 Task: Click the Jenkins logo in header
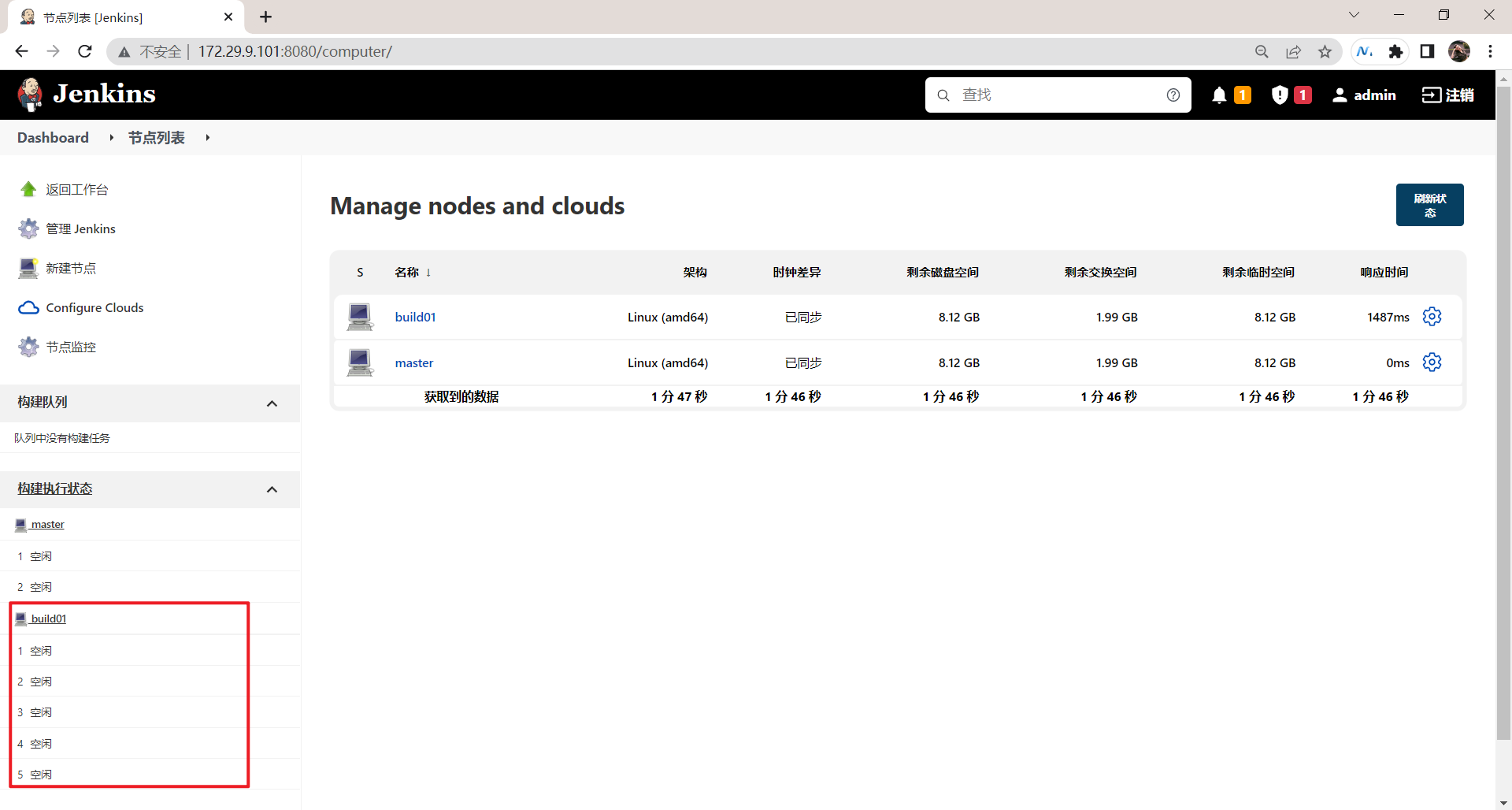pos(87,95)
